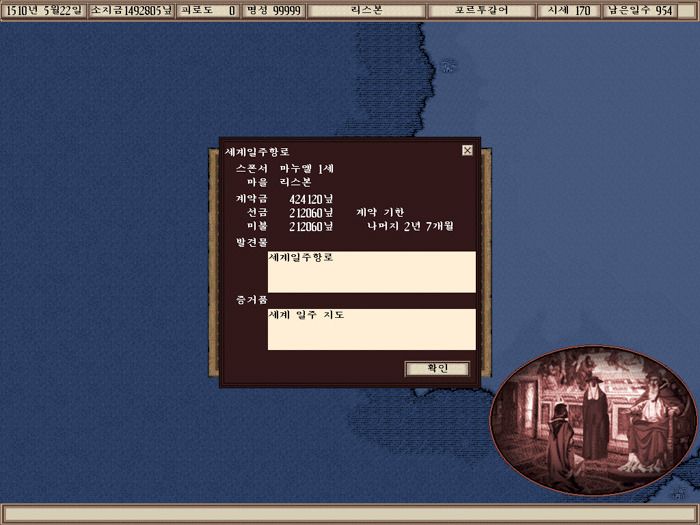This screenshot has height=525, width=700.
Task: Click the 마을 리스본 town entry in dialog
Action: (x=279, y=182)
